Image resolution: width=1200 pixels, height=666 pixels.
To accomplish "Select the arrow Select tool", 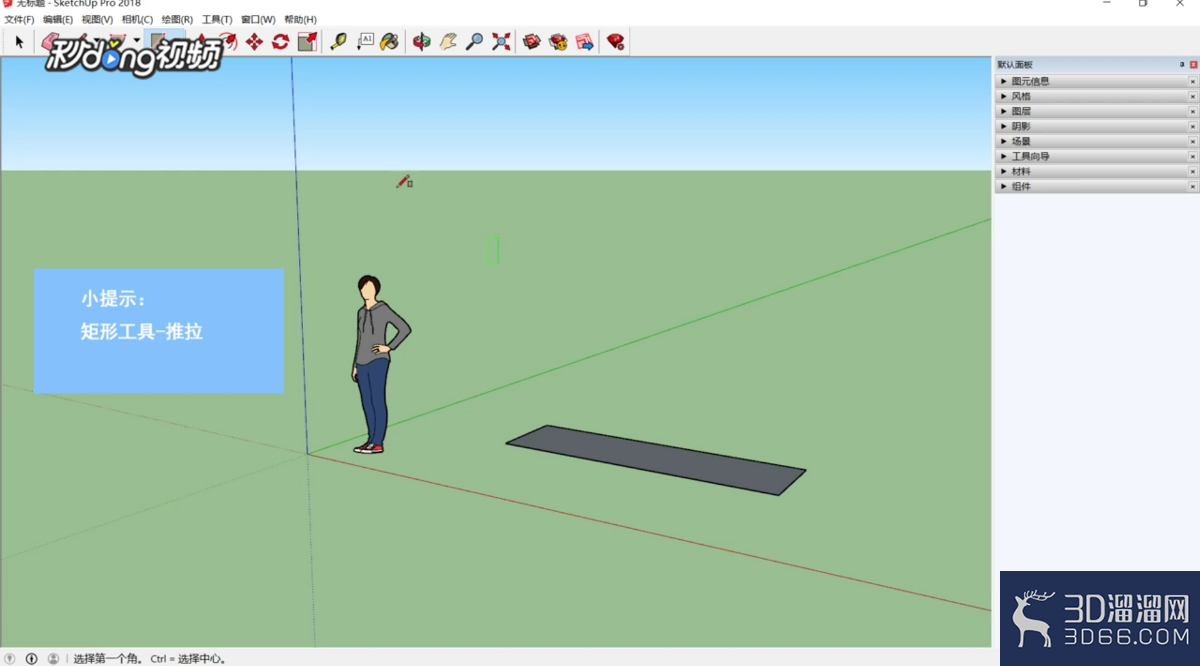I will pos(19,41).
